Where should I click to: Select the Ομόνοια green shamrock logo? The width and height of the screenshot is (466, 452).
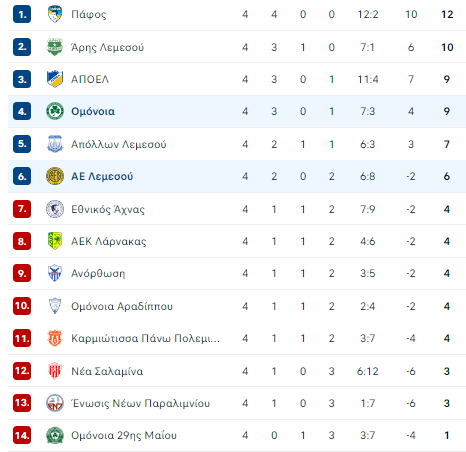(55, 111)
